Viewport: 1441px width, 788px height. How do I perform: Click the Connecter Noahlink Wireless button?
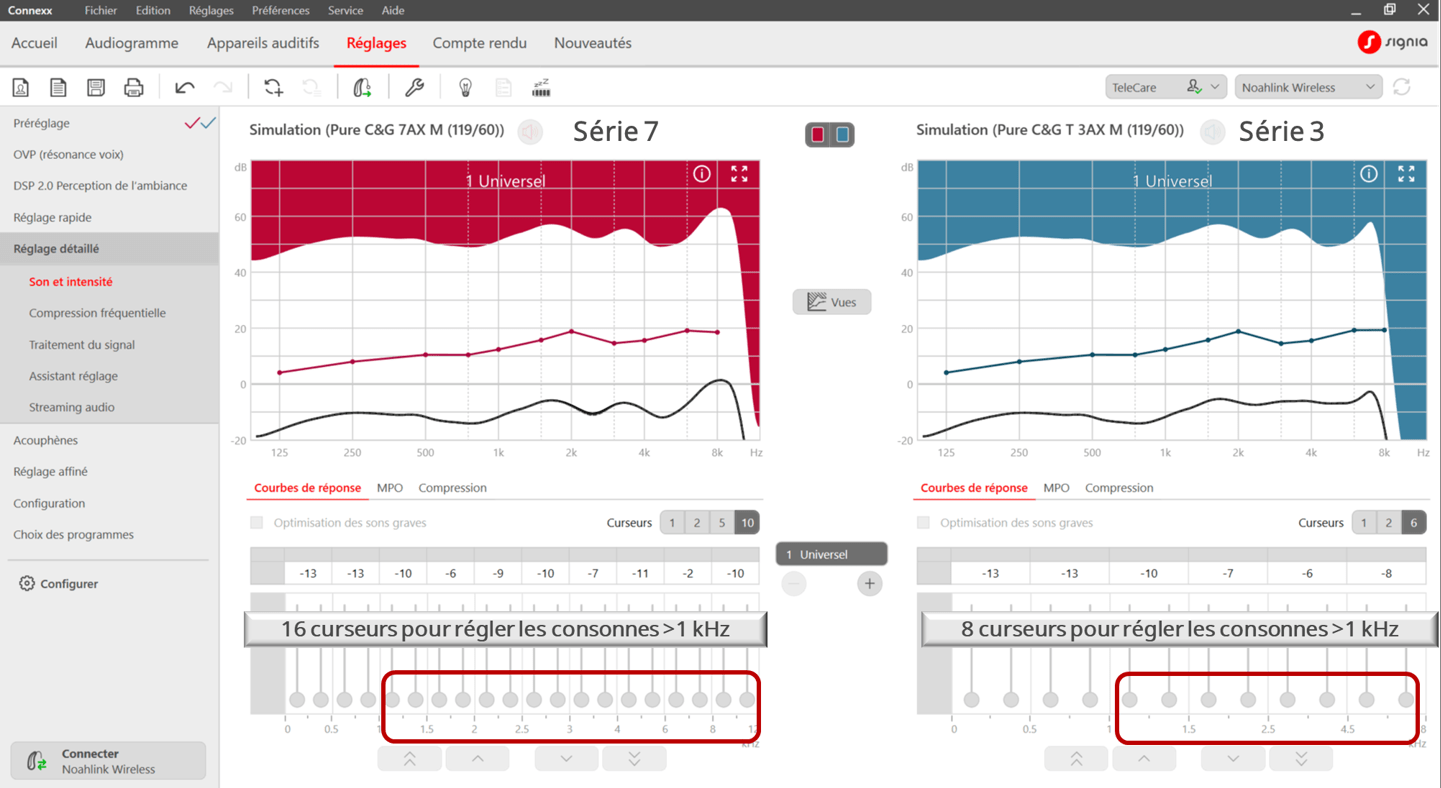pyautogui.click(x=108, y=761)
